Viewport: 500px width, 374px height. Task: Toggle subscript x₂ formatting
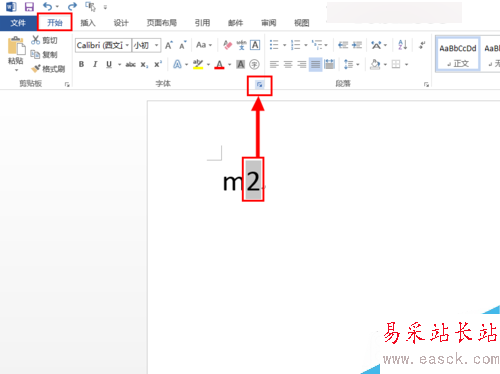tap(144, 64)
